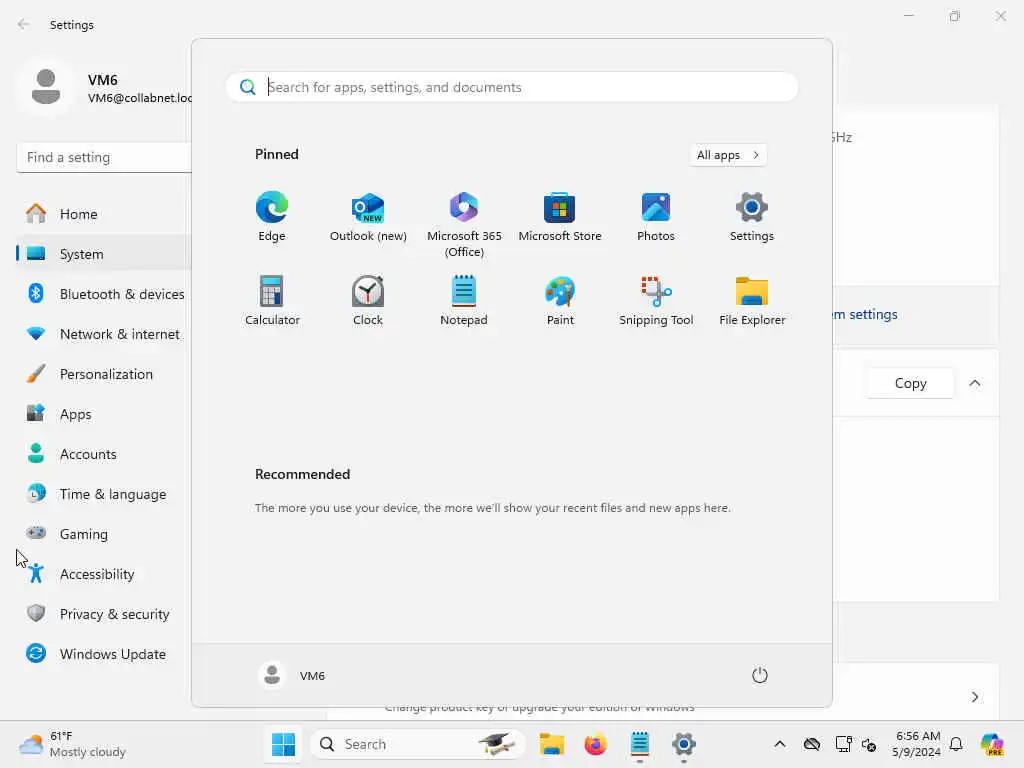1024x768 pixels.
Task: Open Gaming settings category
Action: click(x=104, y=534)
